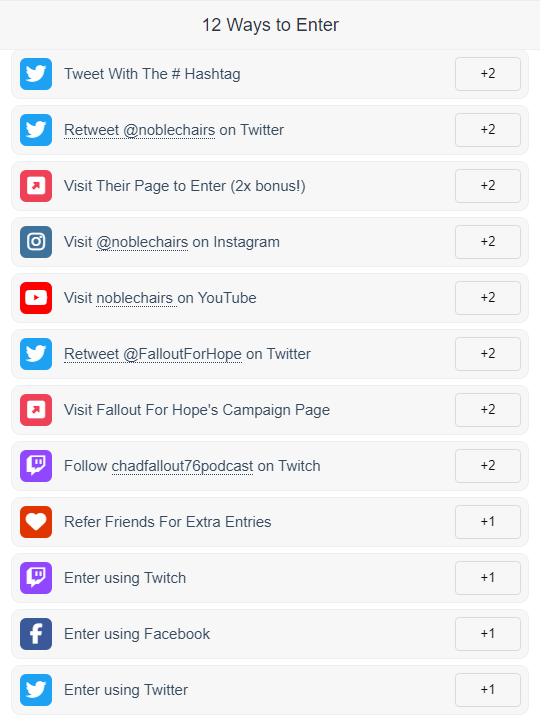Click the YouTube icon next to Visit noblechairs

pos(36,298)
